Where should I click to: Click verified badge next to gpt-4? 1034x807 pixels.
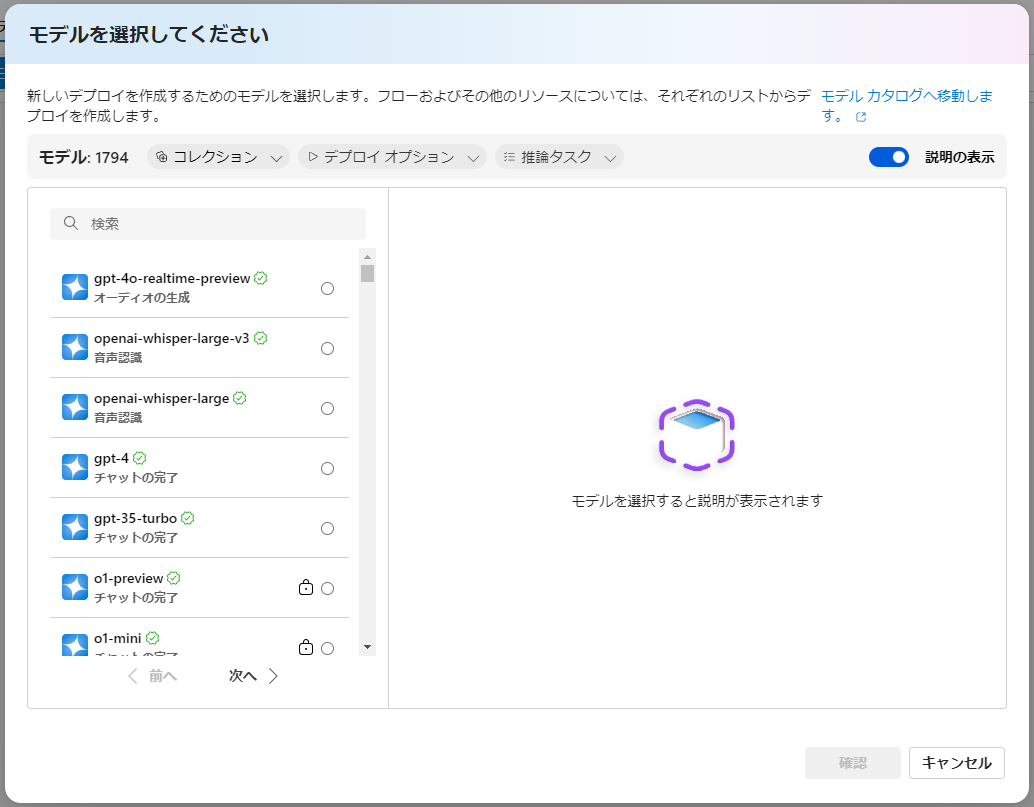[x=139, y=458]
